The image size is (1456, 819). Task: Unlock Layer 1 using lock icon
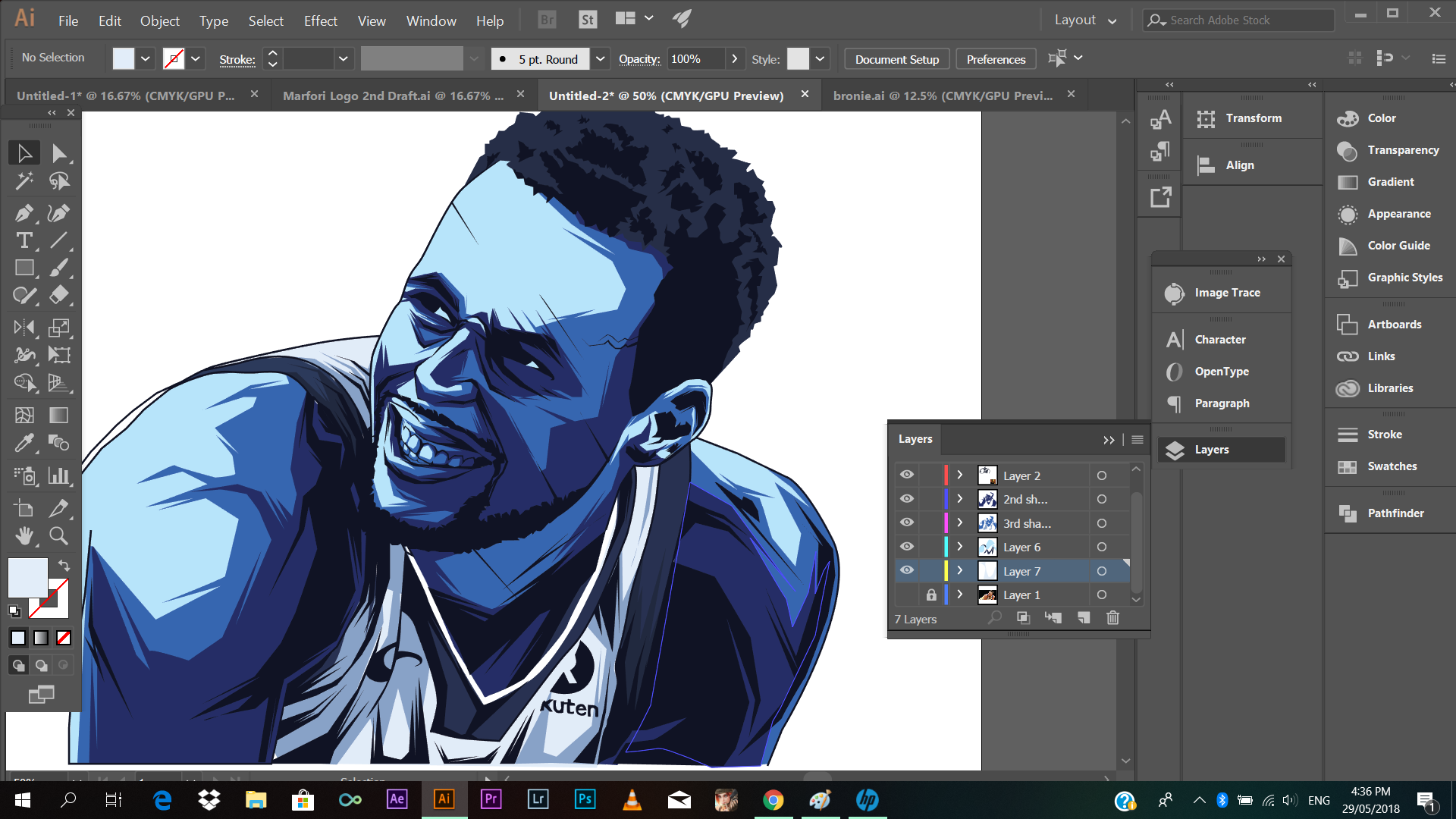(x=931, y=595)
